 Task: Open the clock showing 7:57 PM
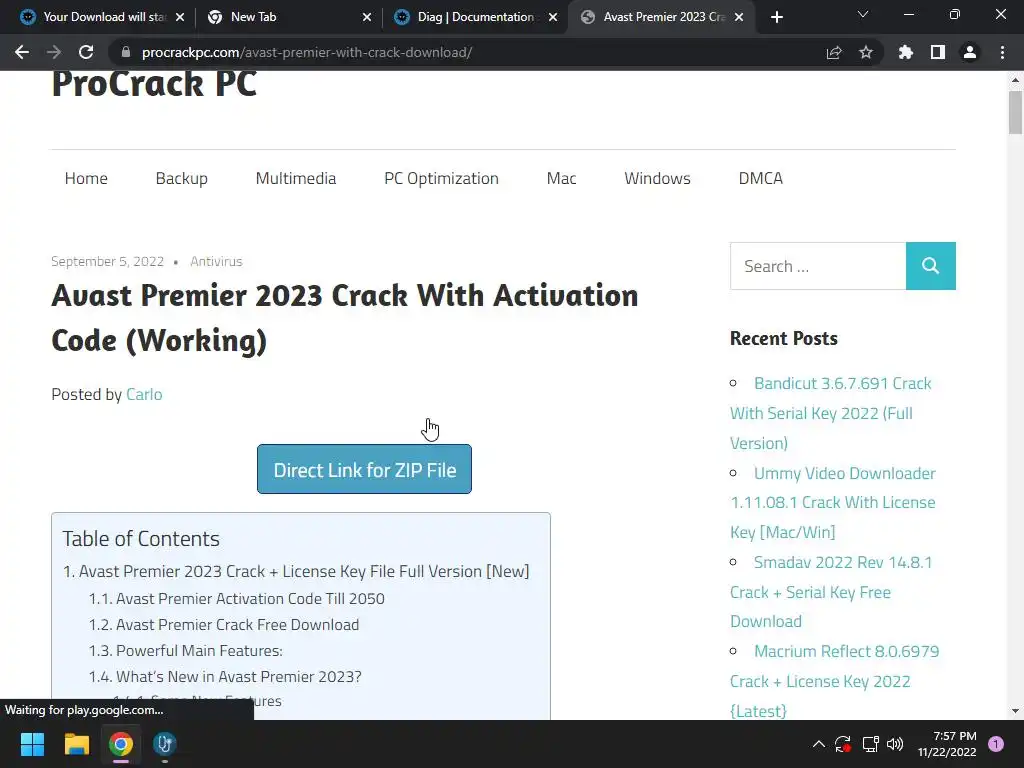point(947,744)
